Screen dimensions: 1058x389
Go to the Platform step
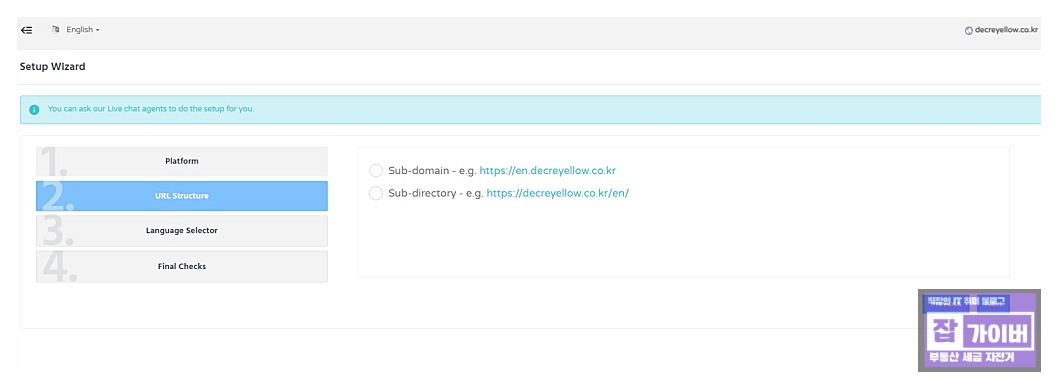click(182, 162)
